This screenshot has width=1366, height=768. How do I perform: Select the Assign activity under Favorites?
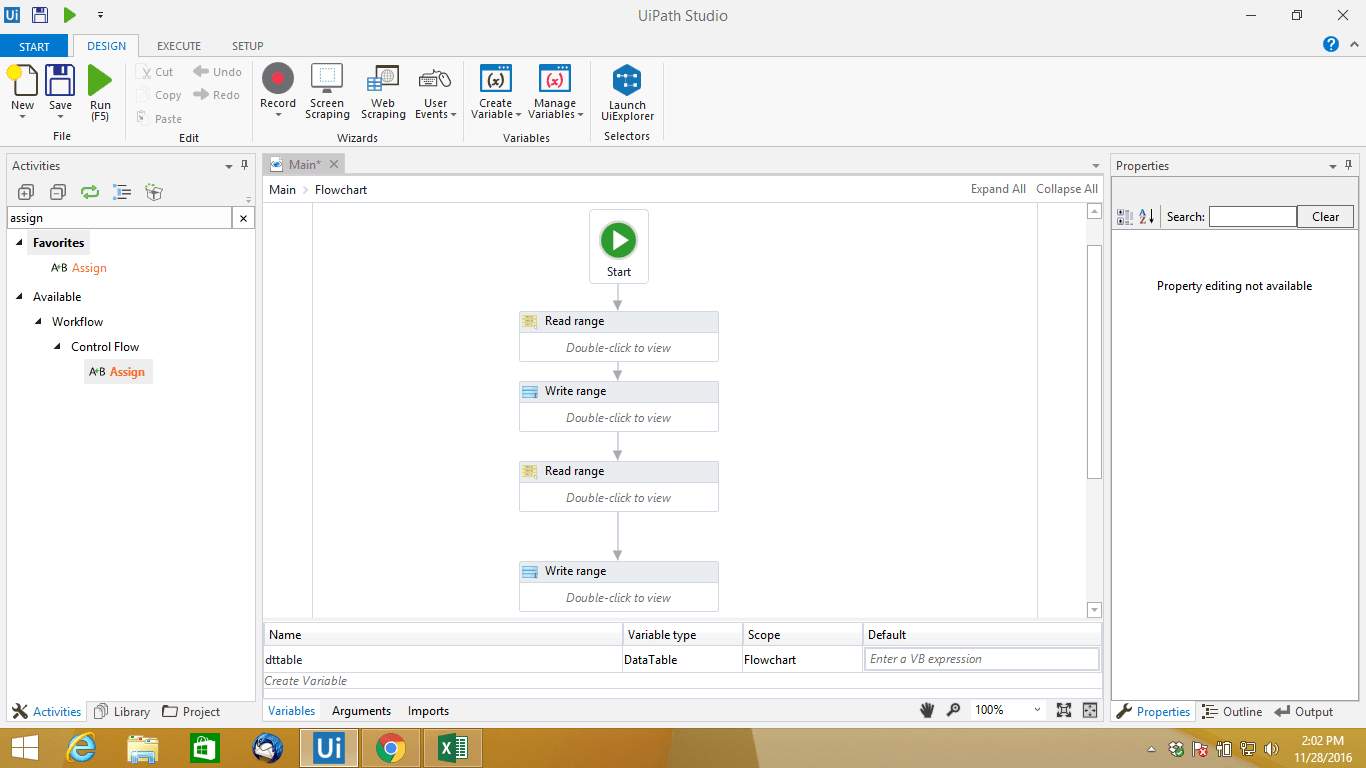tap(79, 268)
